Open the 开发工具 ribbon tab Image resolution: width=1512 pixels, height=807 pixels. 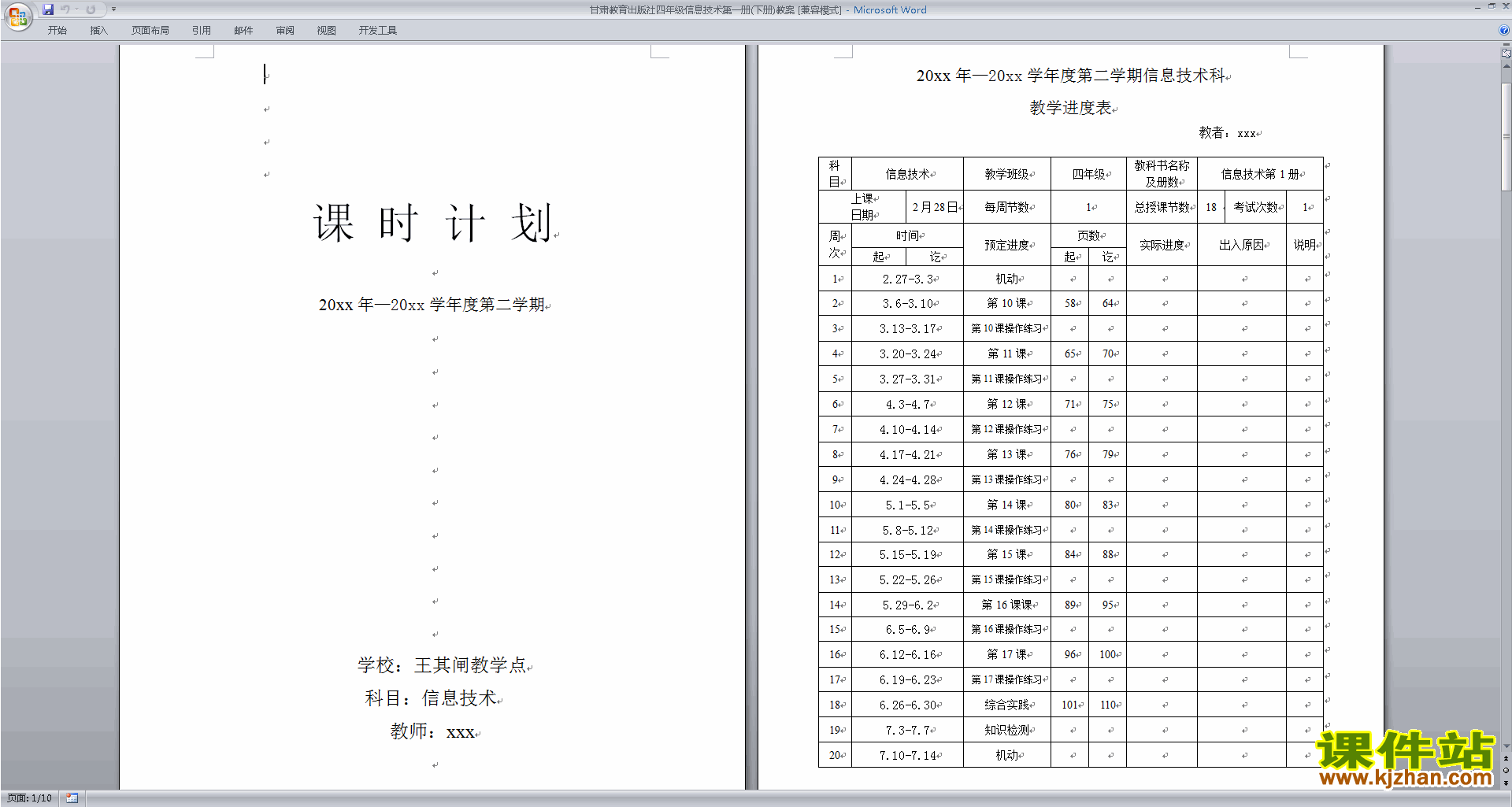click(378, 31)
